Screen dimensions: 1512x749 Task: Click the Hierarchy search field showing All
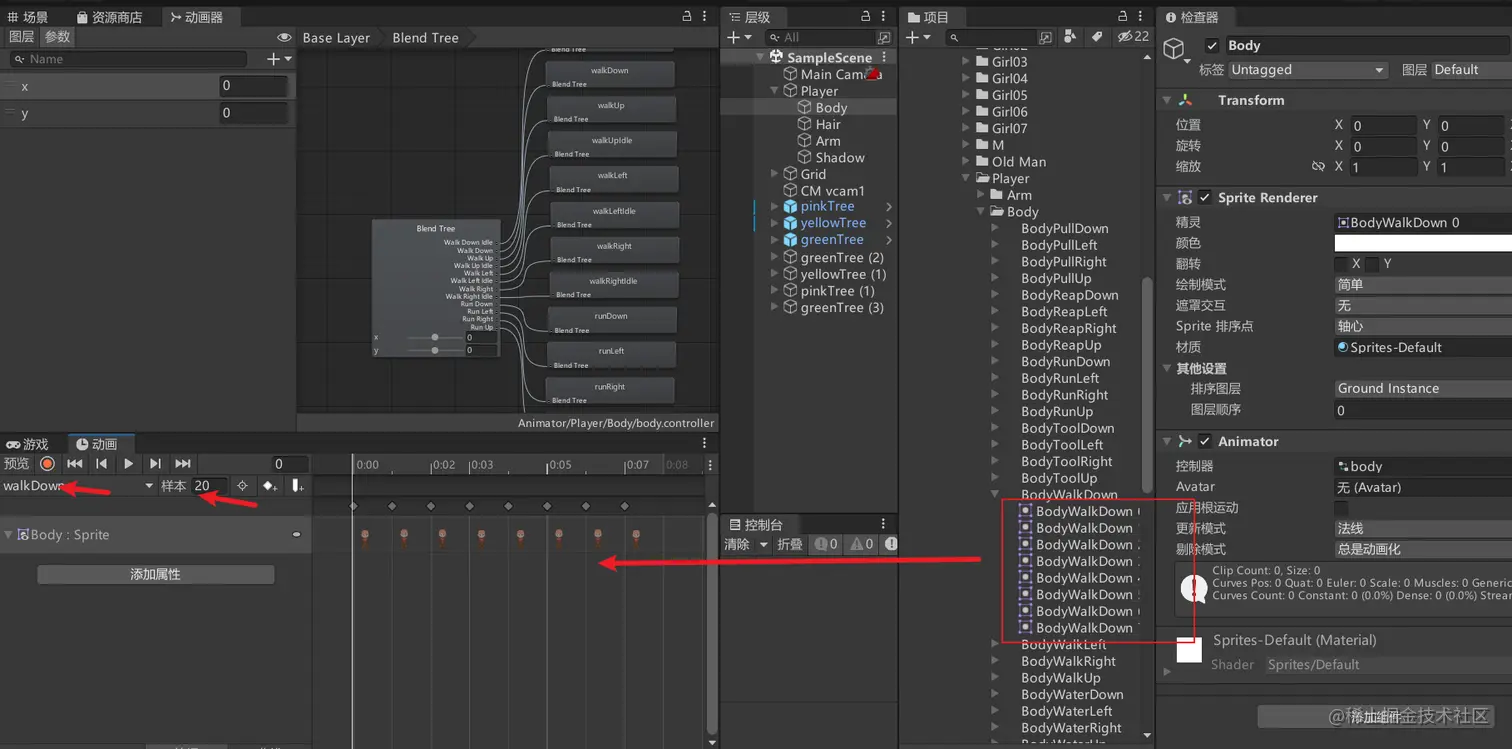click(x=829, y=37)
